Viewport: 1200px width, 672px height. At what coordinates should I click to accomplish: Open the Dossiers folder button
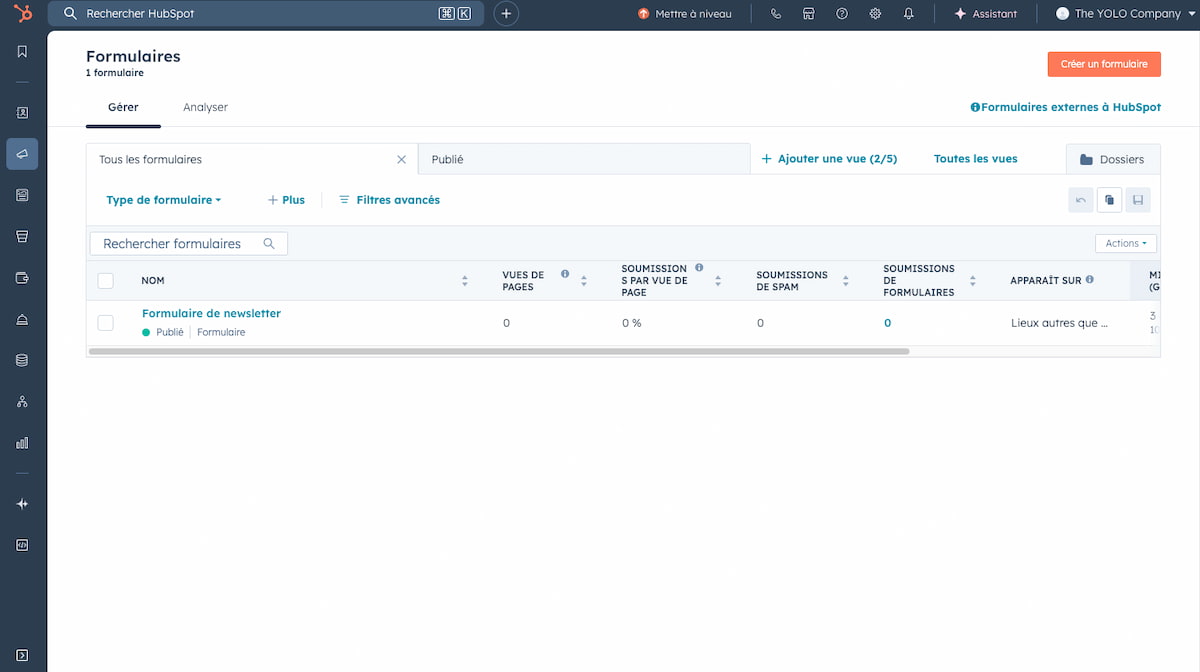[1112, 159]
